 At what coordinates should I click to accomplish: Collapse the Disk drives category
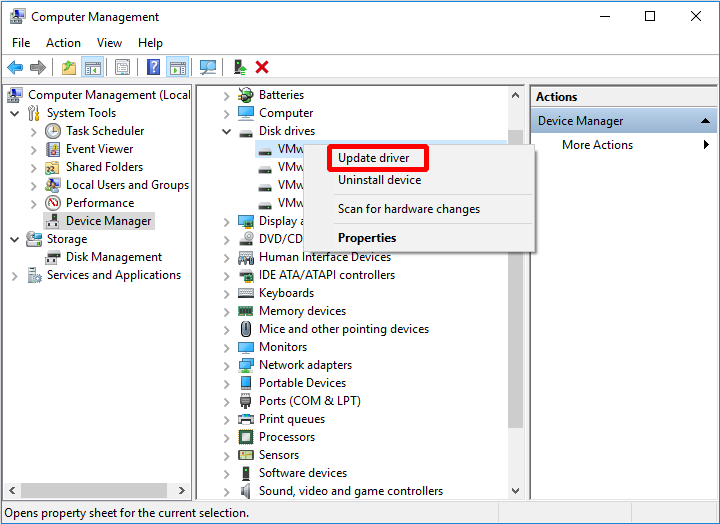226,131
